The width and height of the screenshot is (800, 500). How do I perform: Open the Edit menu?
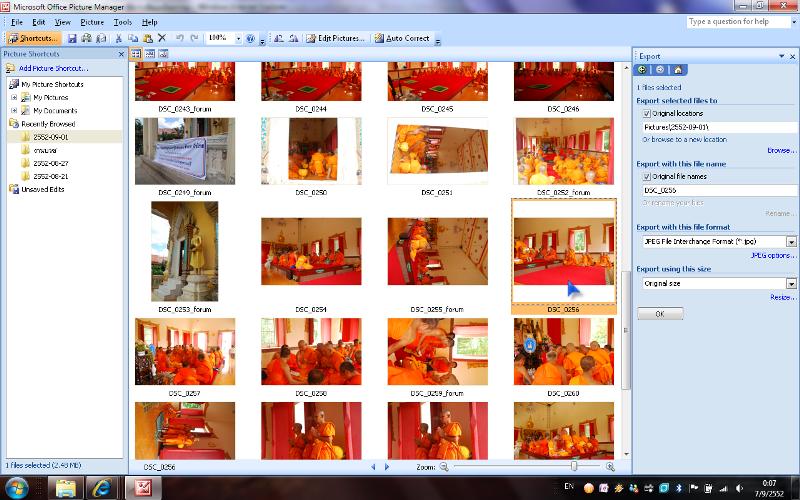[39, 22]
